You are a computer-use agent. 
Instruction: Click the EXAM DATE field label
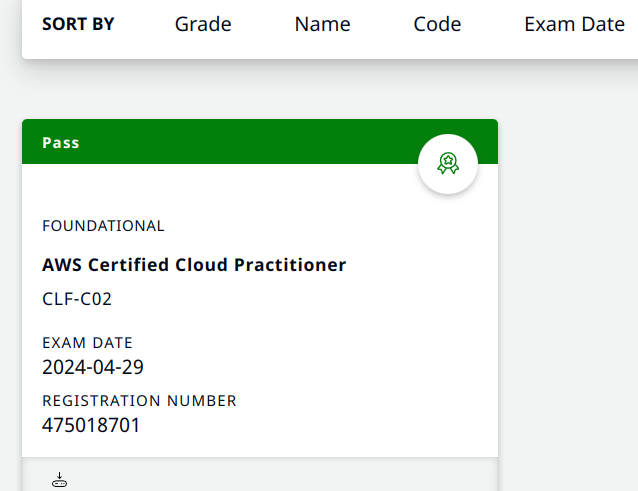point(87,343)
